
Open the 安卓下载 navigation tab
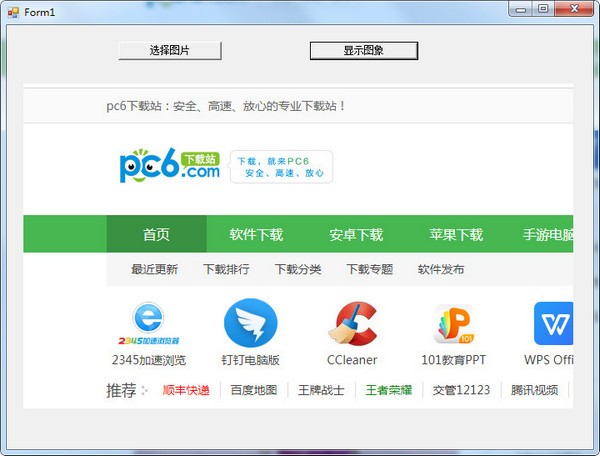pos(356,234)
